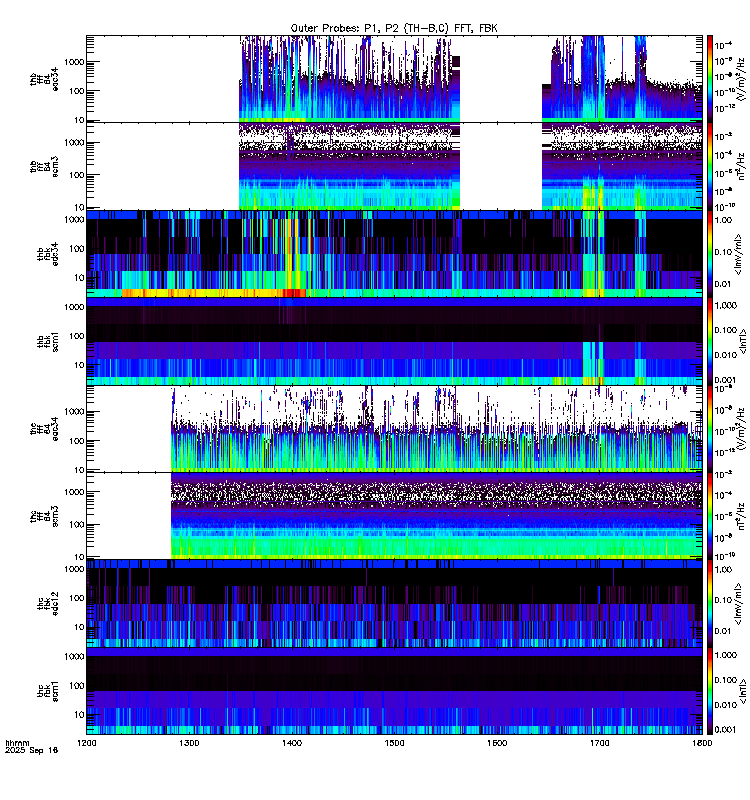The width and height of the screenshot is (750, 800).
Task: Click the thc fff scm3 spectrogram panel
Action: [x=394, y=516]
